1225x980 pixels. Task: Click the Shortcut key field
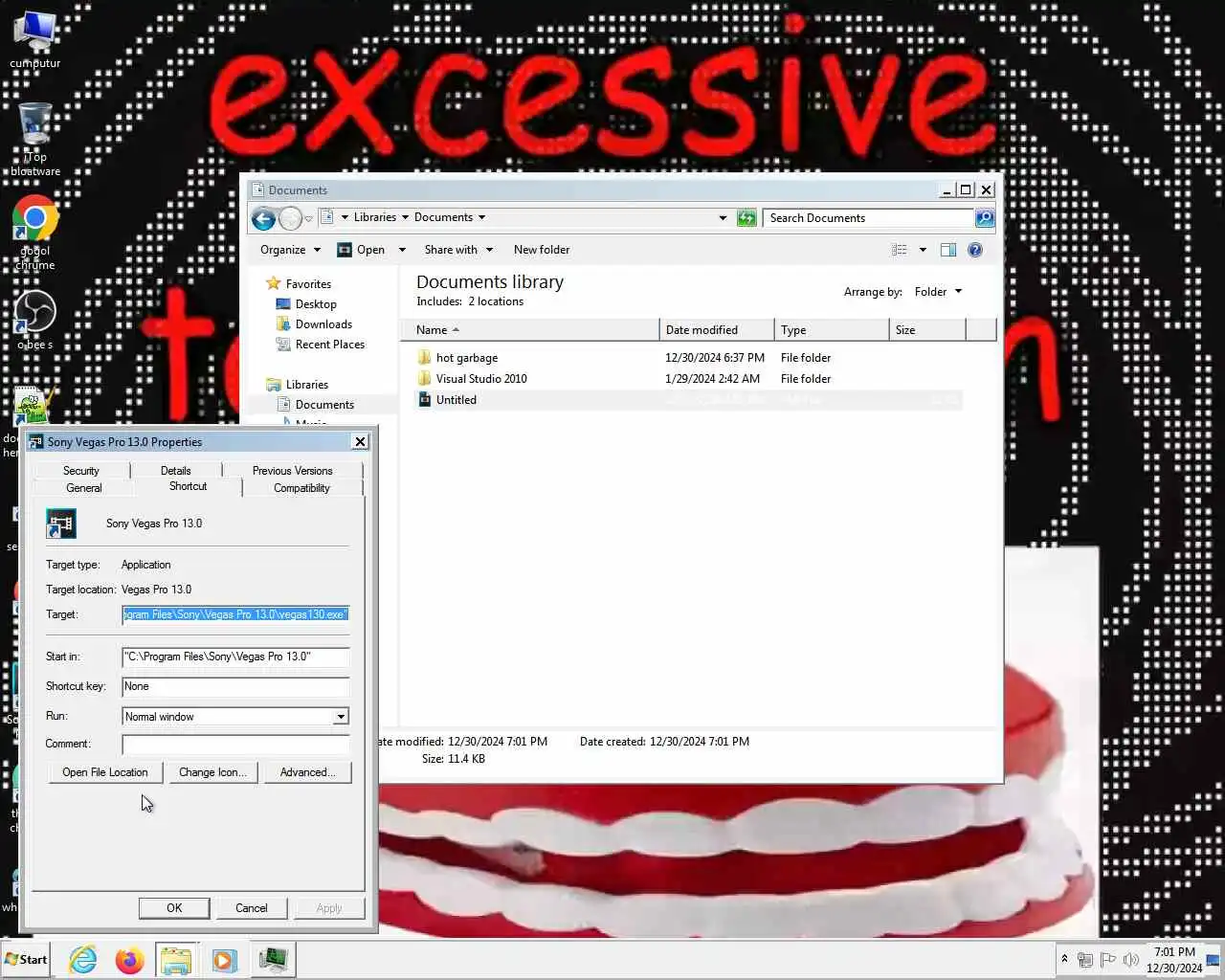(235, 686)
